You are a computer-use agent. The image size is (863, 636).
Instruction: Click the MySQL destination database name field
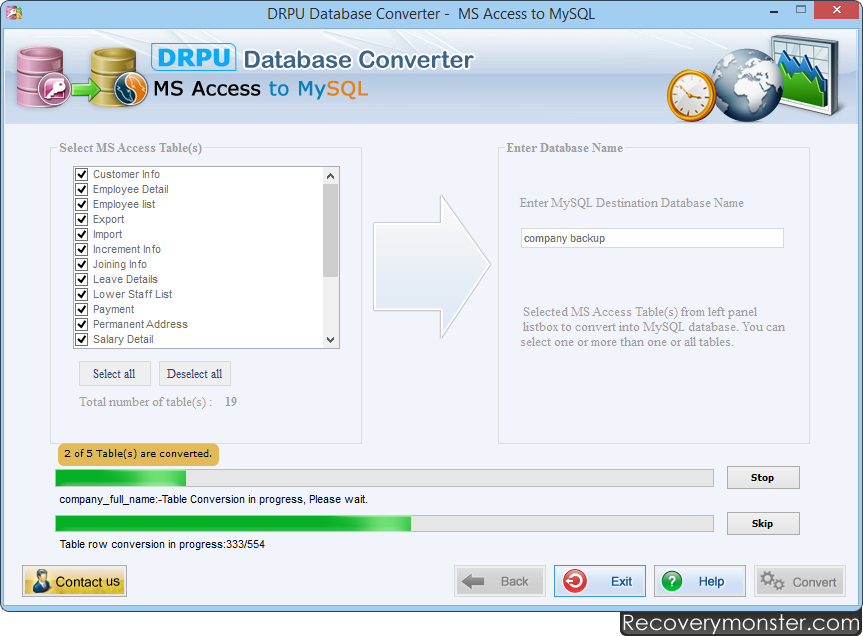point(652,238)
